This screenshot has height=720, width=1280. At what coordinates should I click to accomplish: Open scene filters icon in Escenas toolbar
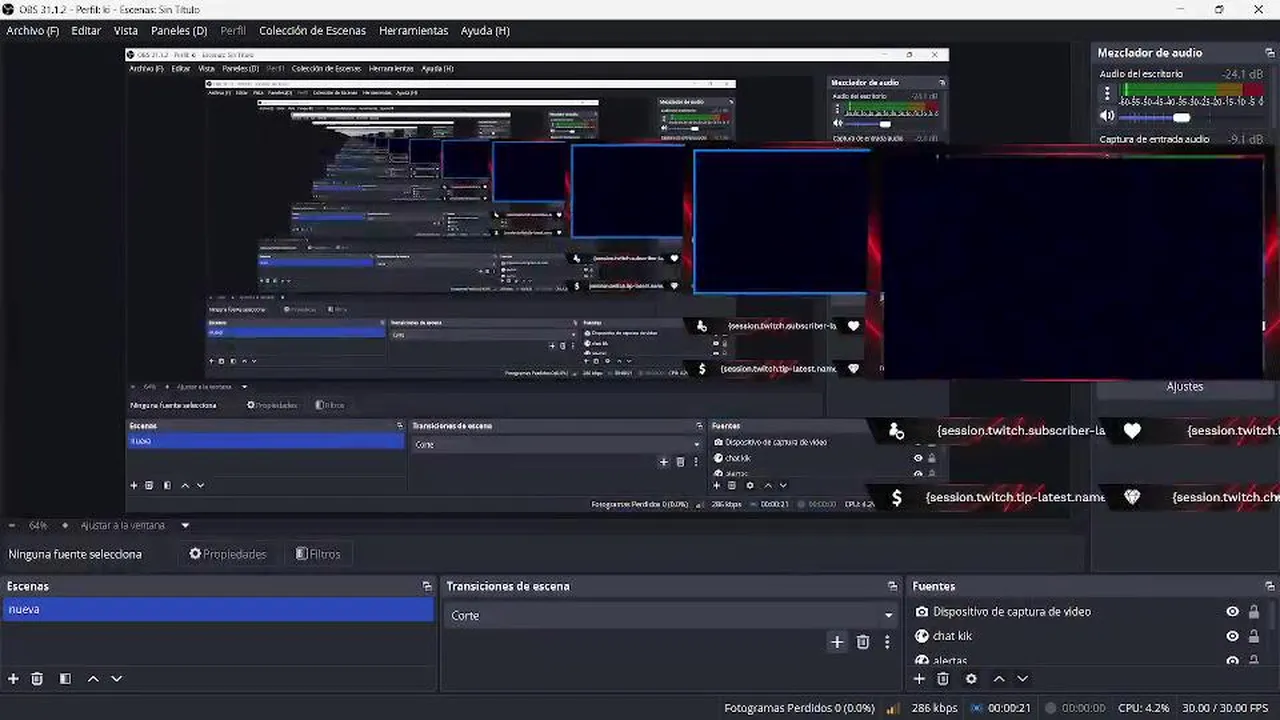(65, 679)
